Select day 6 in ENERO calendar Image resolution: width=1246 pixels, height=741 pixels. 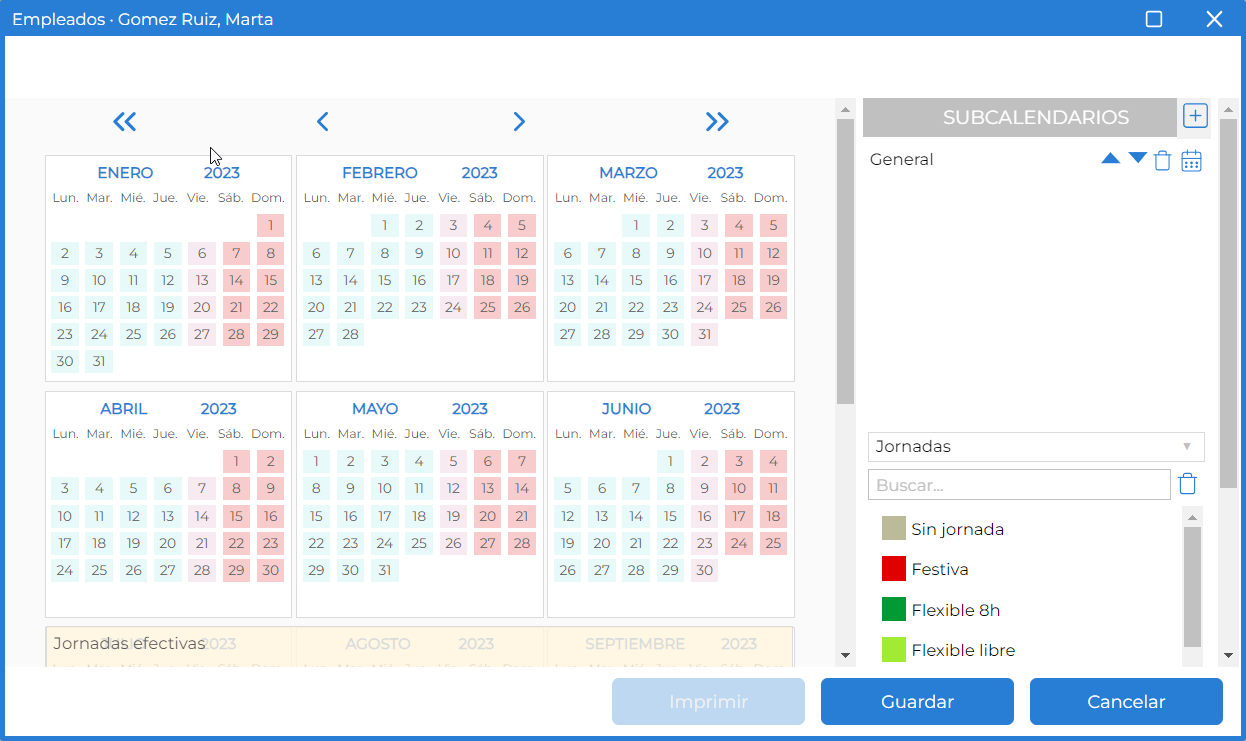(202, 253)
